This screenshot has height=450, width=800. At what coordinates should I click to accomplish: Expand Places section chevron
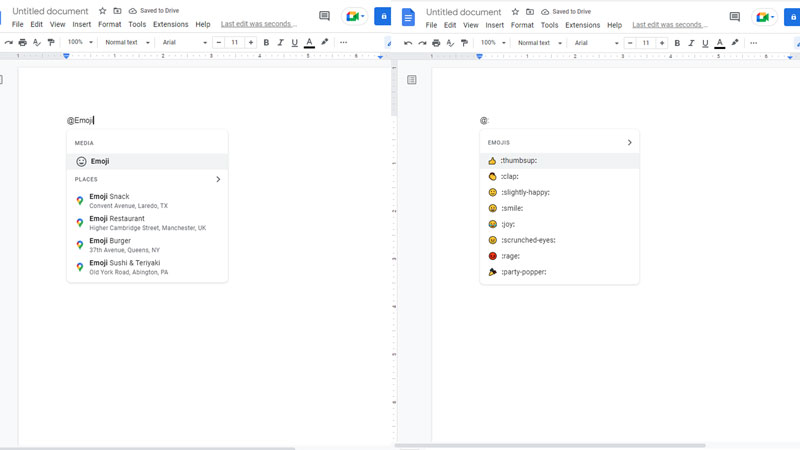click(218, 179)
